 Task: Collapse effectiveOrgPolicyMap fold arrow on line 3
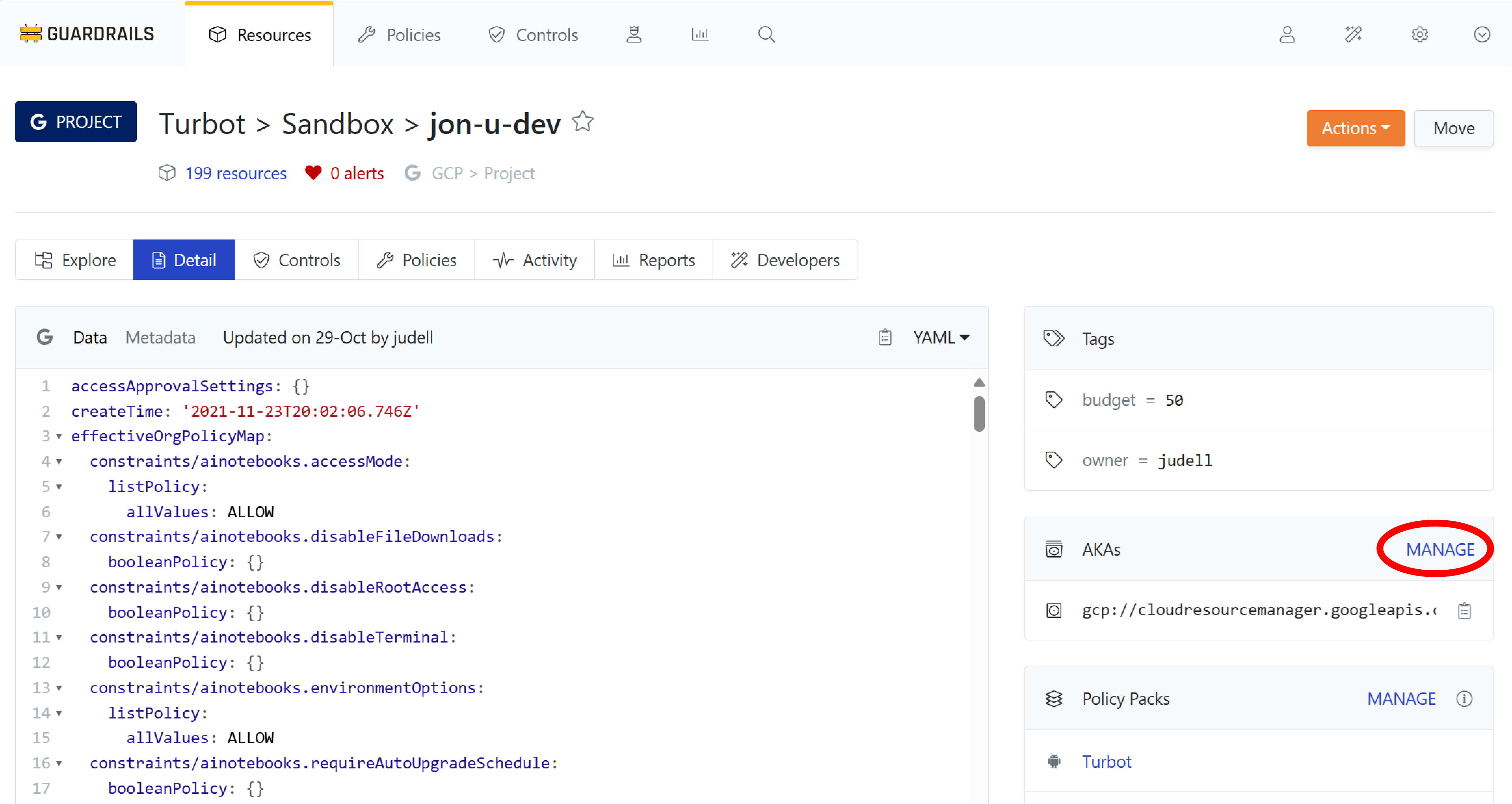click(59, 436)
